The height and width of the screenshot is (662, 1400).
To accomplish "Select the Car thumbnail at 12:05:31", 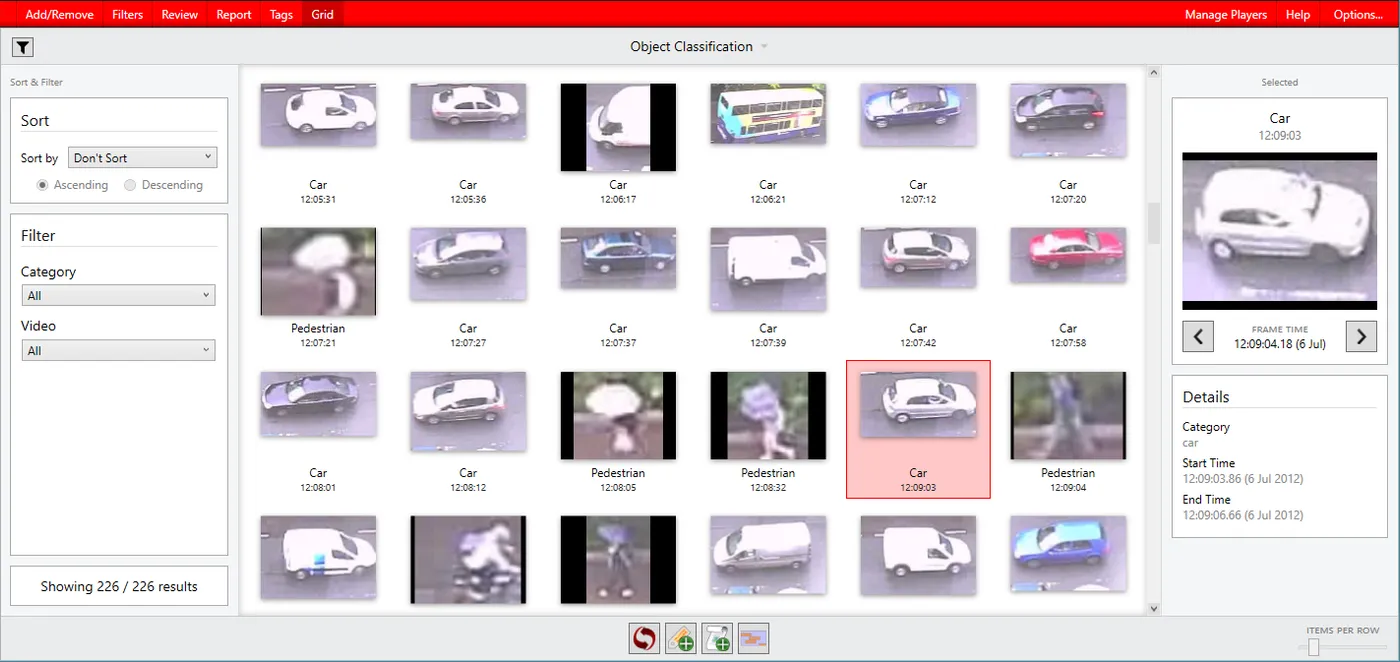I will 318,114.
